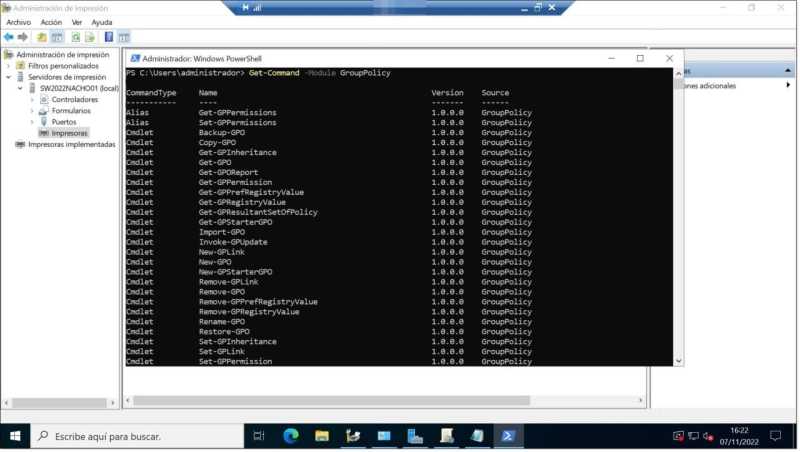800x452 pixels.
Task: Click the muted volume tray icon
Action: point(708,436)
